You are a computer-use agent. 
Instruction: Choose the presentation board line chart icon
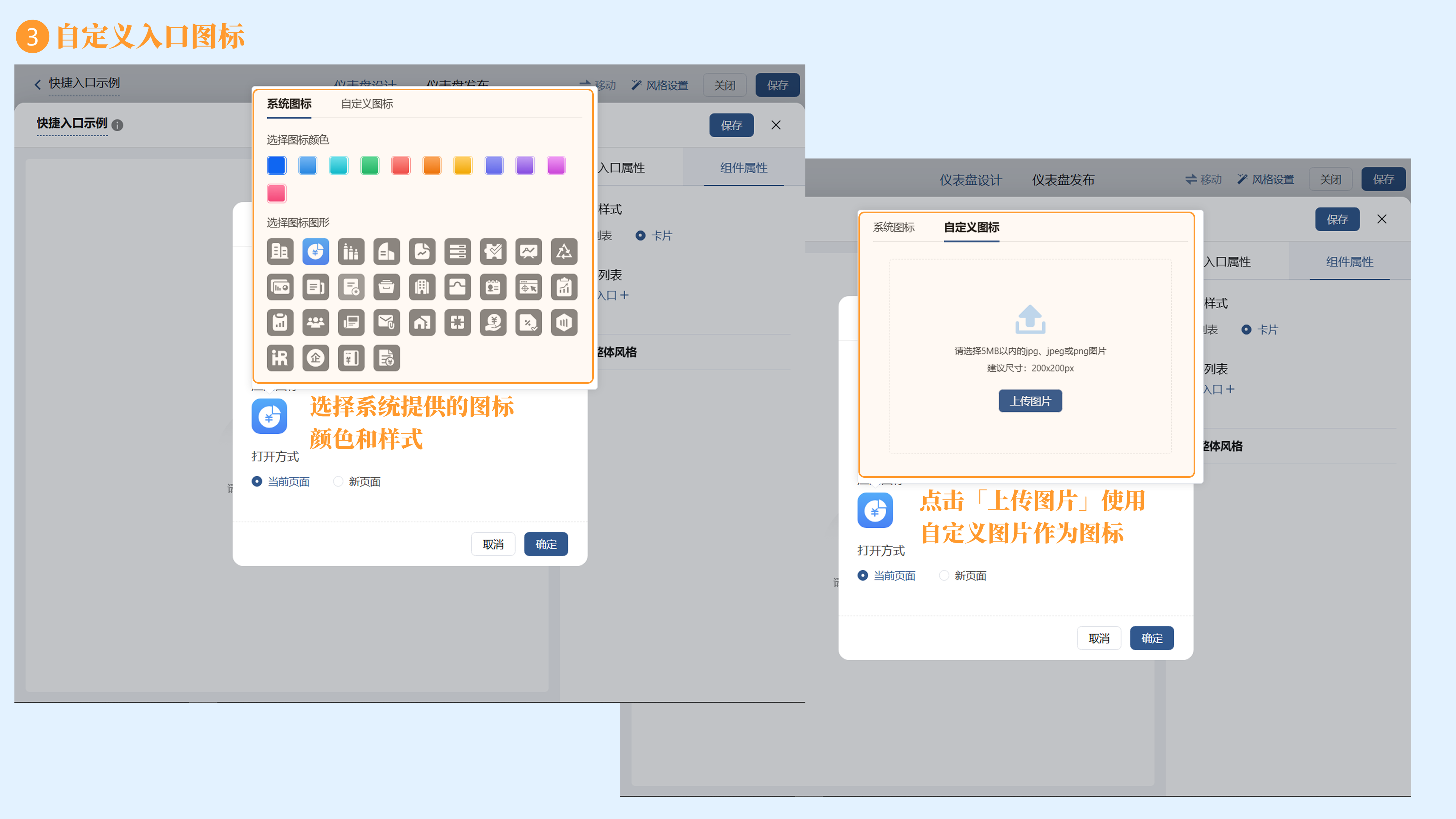tap(529, 251)
